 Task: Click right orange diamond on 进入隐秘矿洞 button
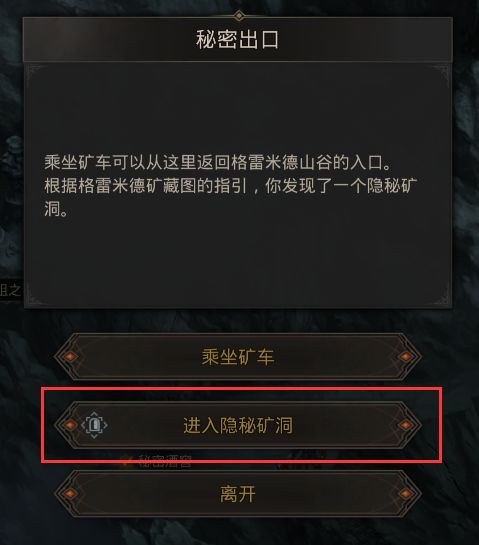coord(405,425)
